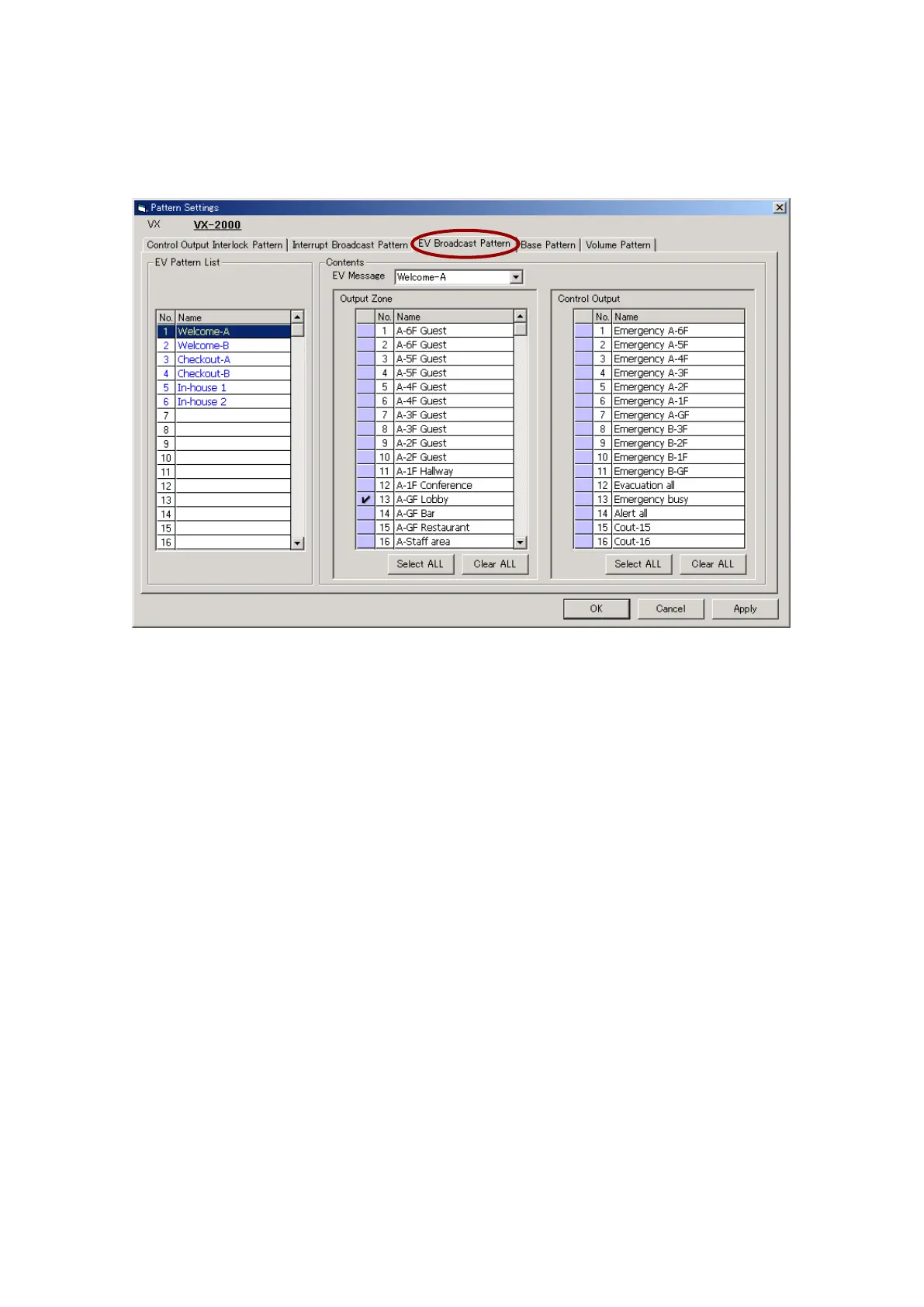
Task: Apply the pattern settings
Action: [745, 608]
